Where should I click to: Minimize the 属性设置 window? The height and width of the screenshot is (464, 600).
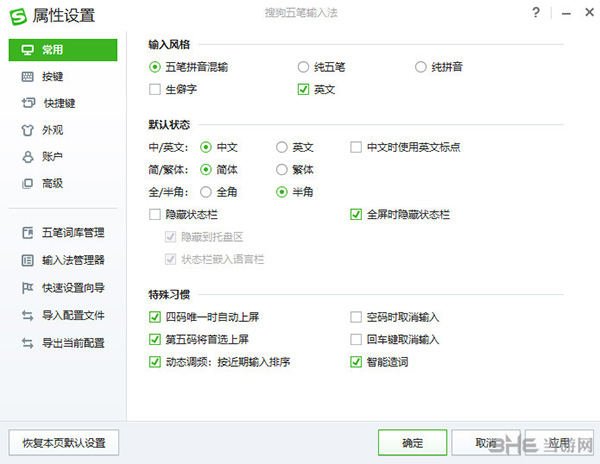click(567, 13)
